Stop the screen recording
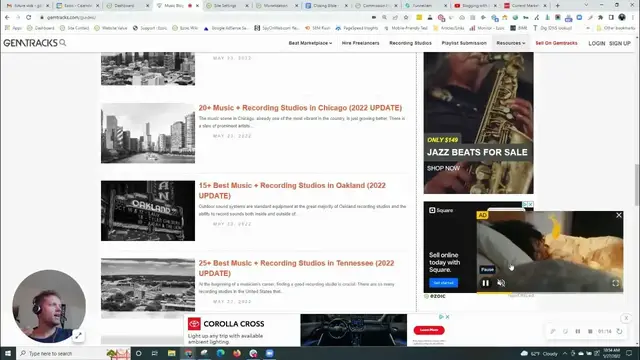The image size is (640, 360). (x=590, y=331)
